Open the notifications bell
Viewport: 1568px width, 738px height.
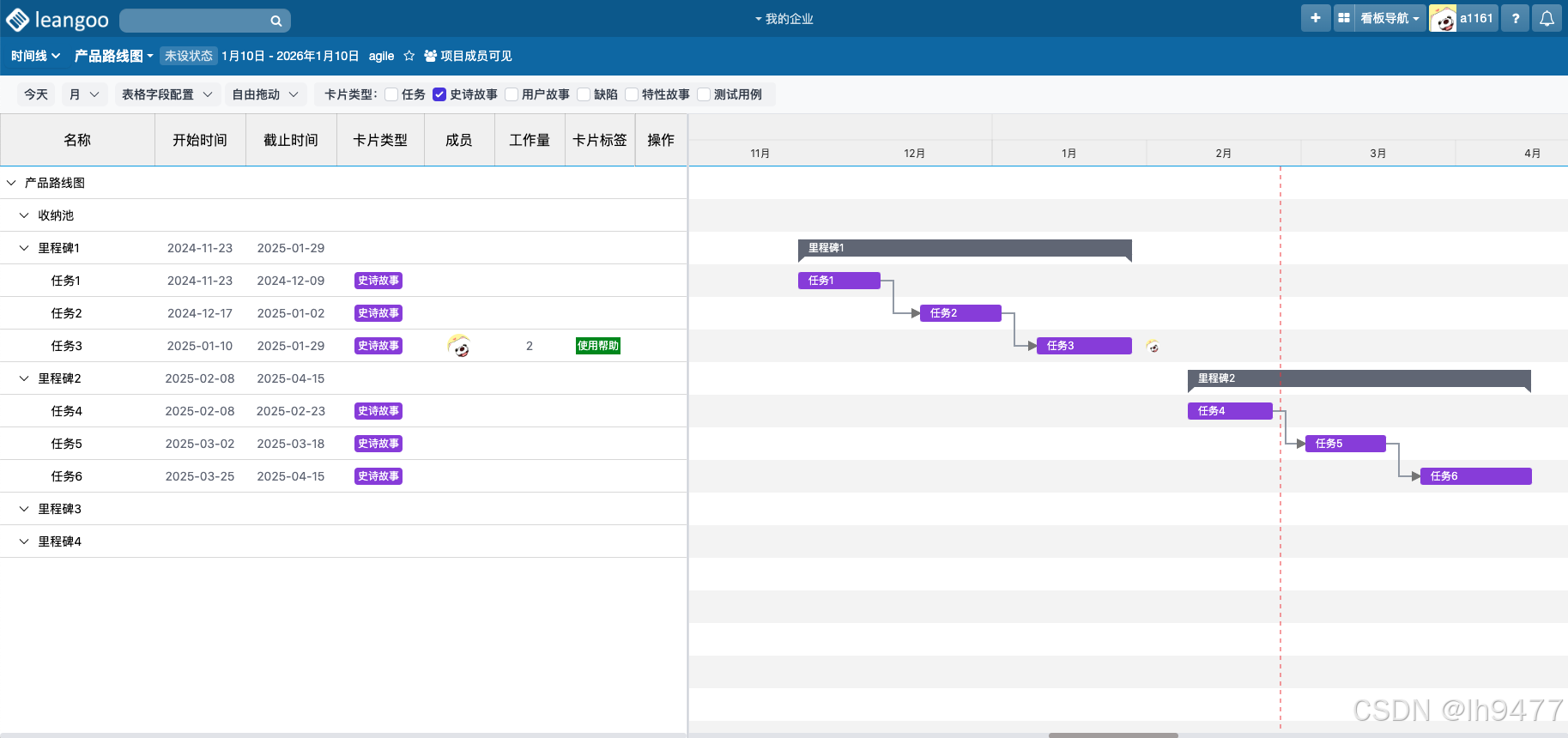click(x=1547, y=18)
